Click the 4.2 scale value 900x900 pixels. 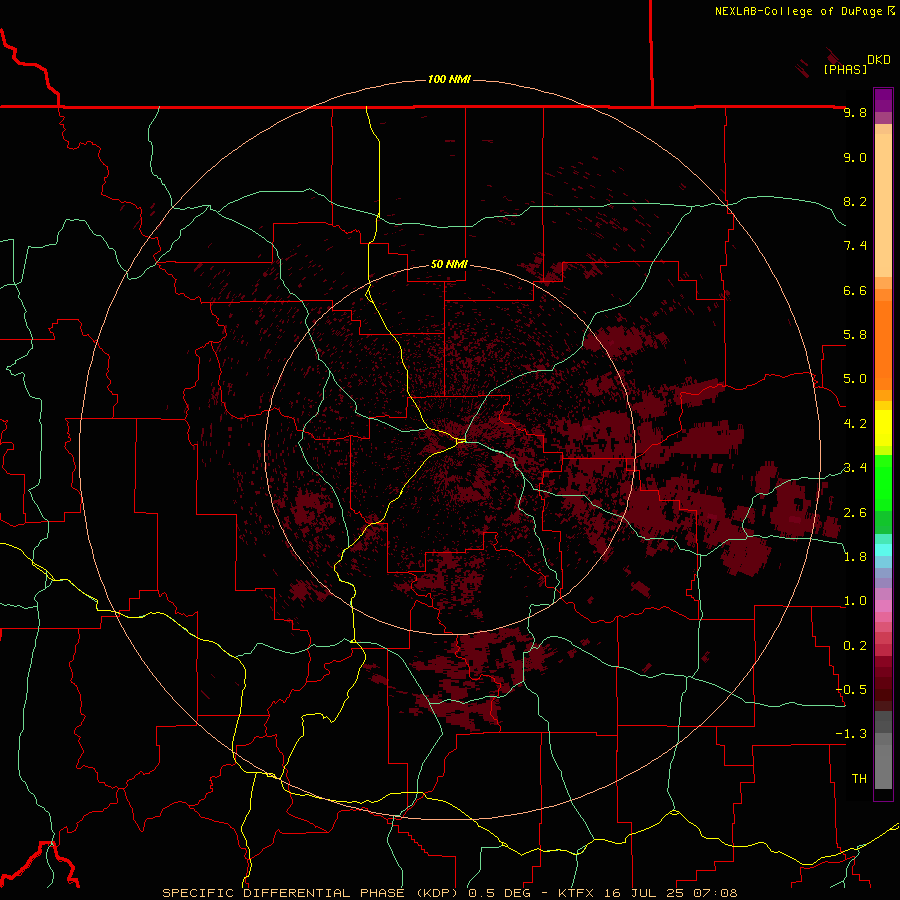[x=855, y=424]
